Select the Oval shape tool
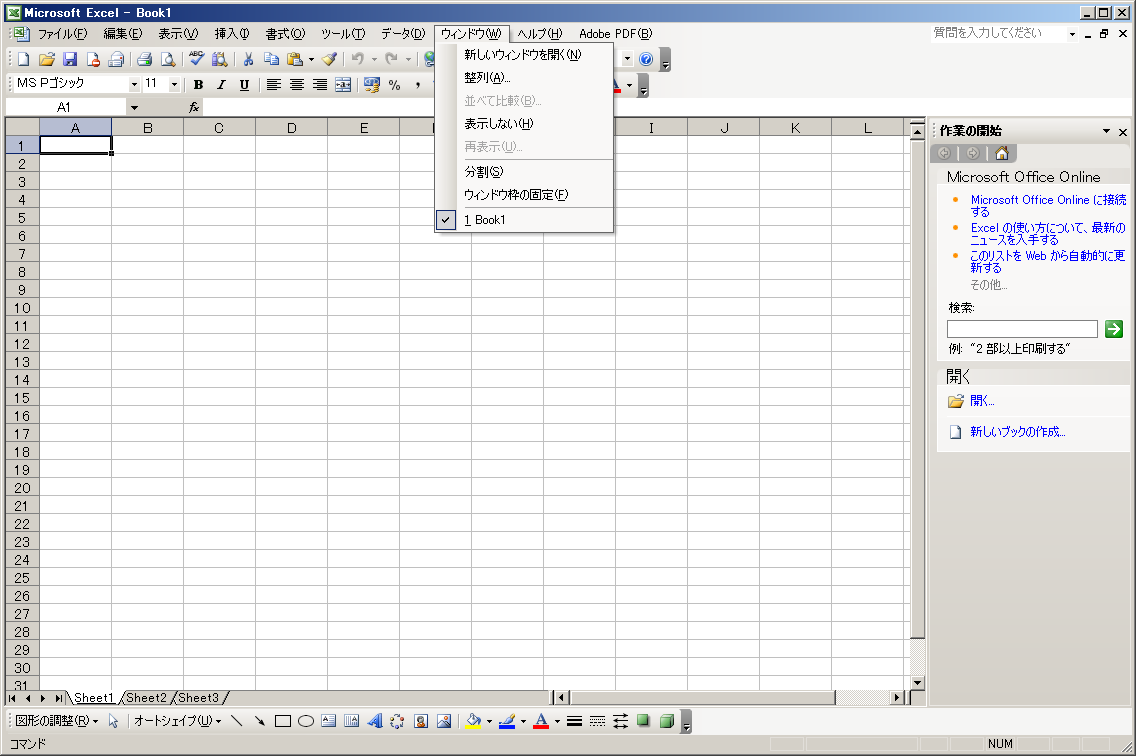Image resolution: width=1136 pixels, height=756 pixels. tap(306, 721)
